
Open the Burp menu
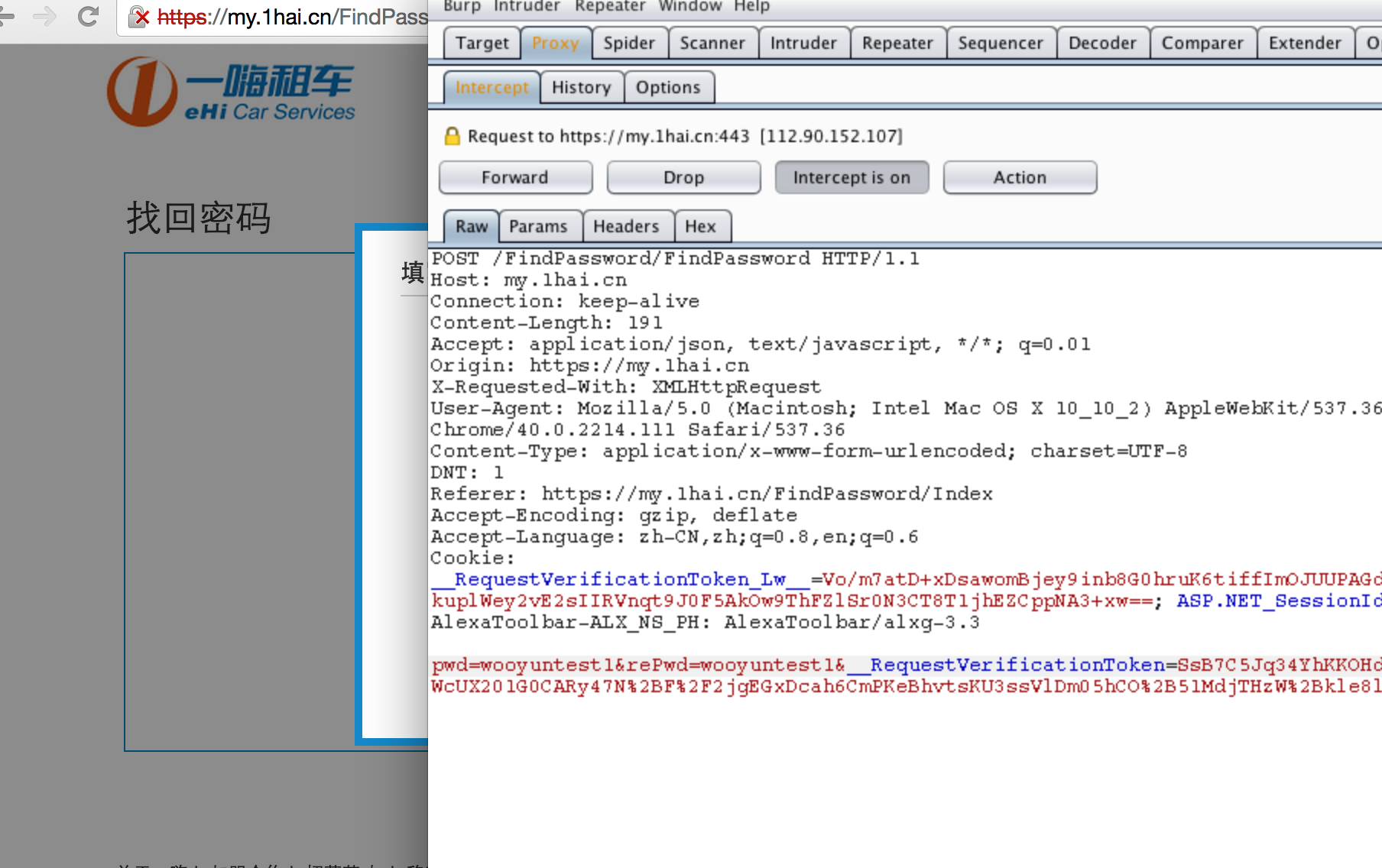(462, 6)
